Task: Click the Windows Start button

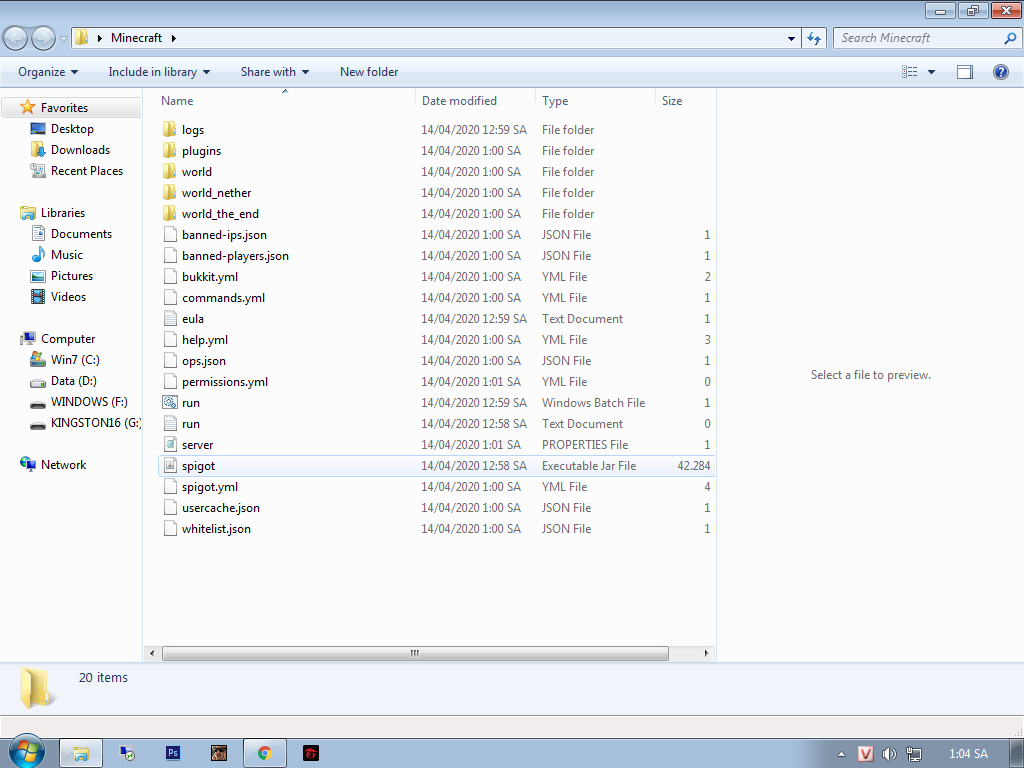Action: click(x=27, y=751)
